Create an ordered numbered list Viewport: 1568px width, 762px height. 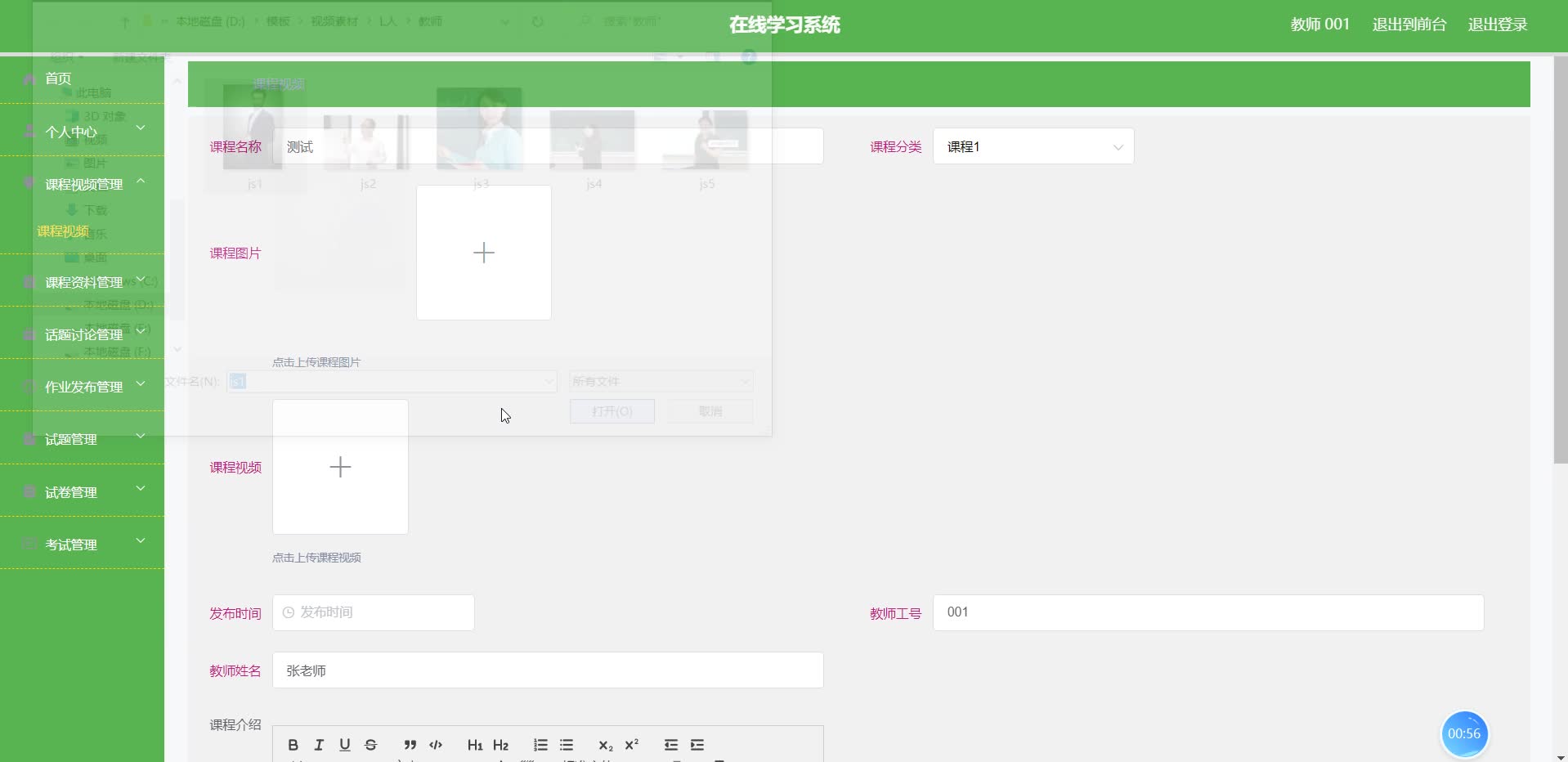(540, 745)
